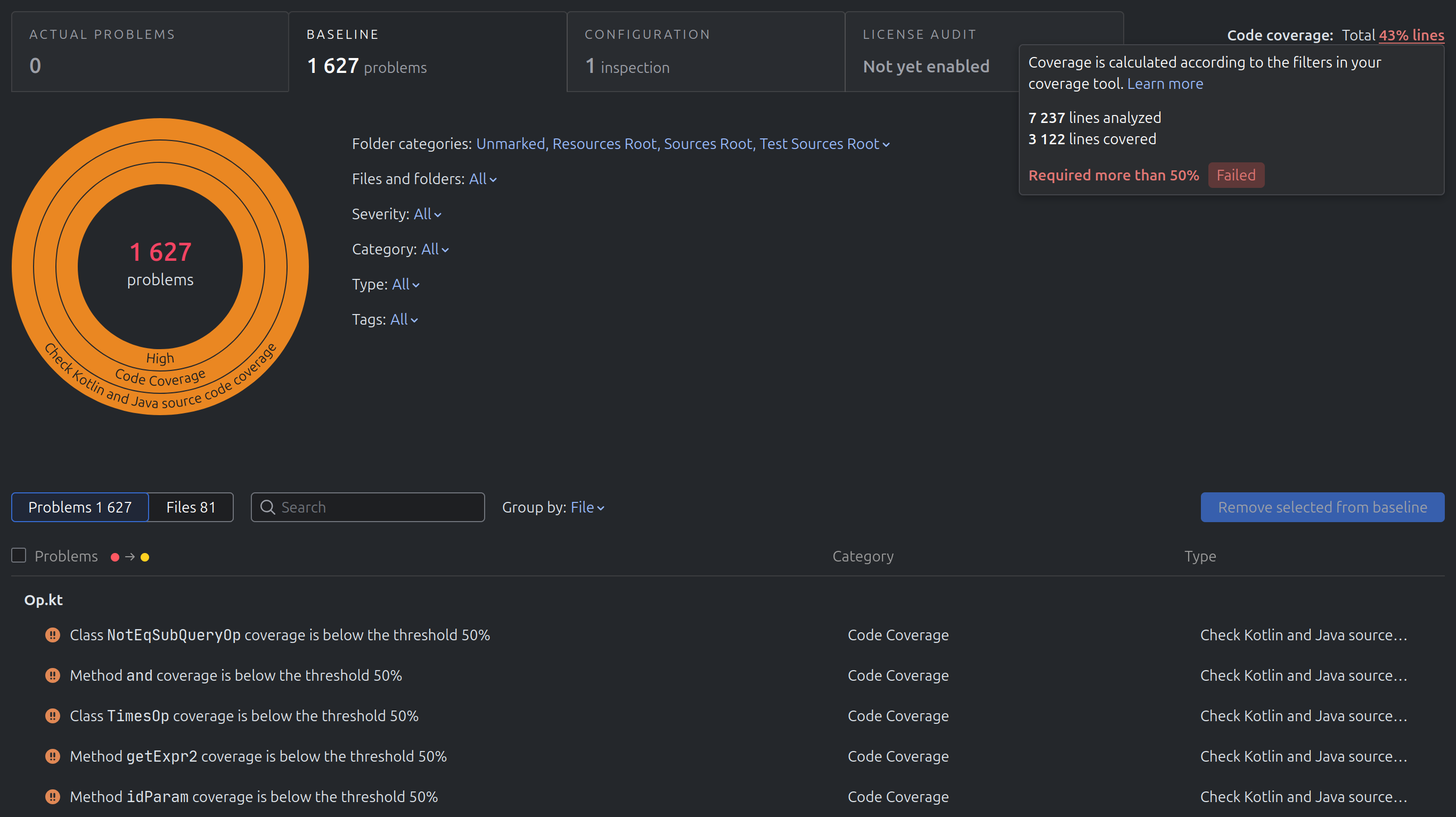The width and height of the screenshot is (1456, 817).
Task: Click the warning icon beside Method idParam row
Action: [53, 797]
